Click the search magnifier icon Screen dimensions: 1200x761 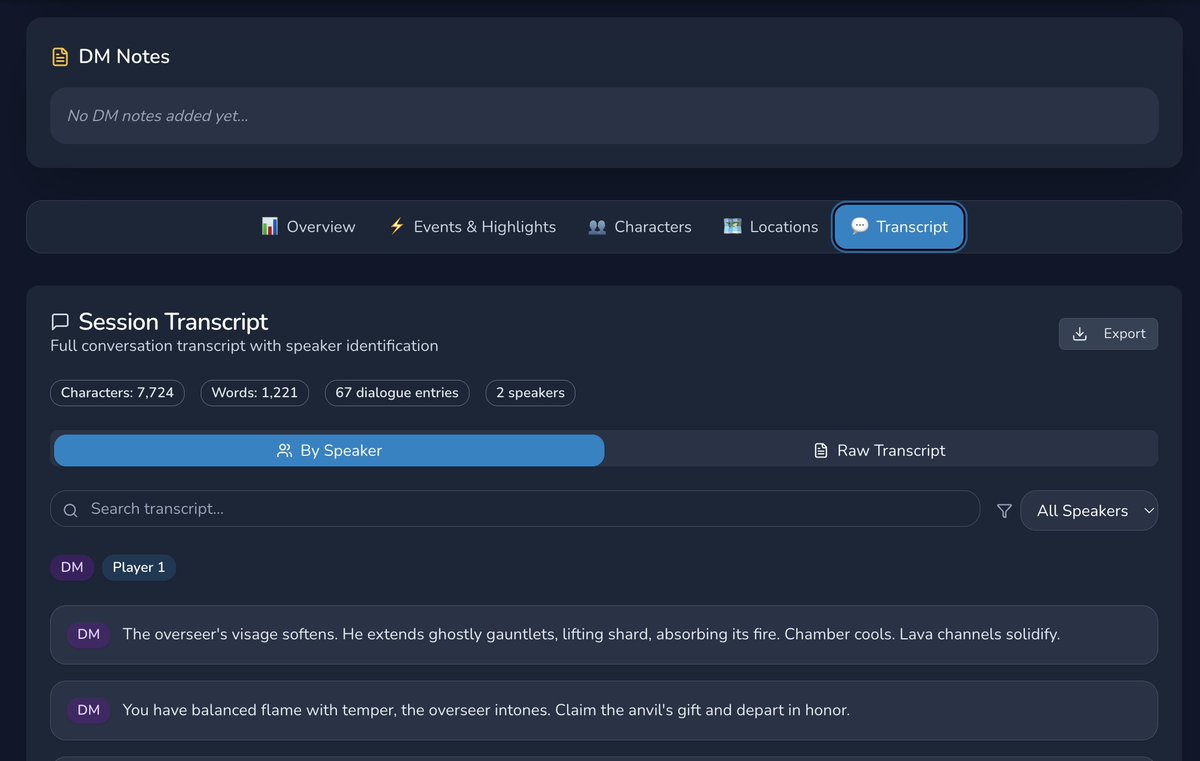point(70,510)
